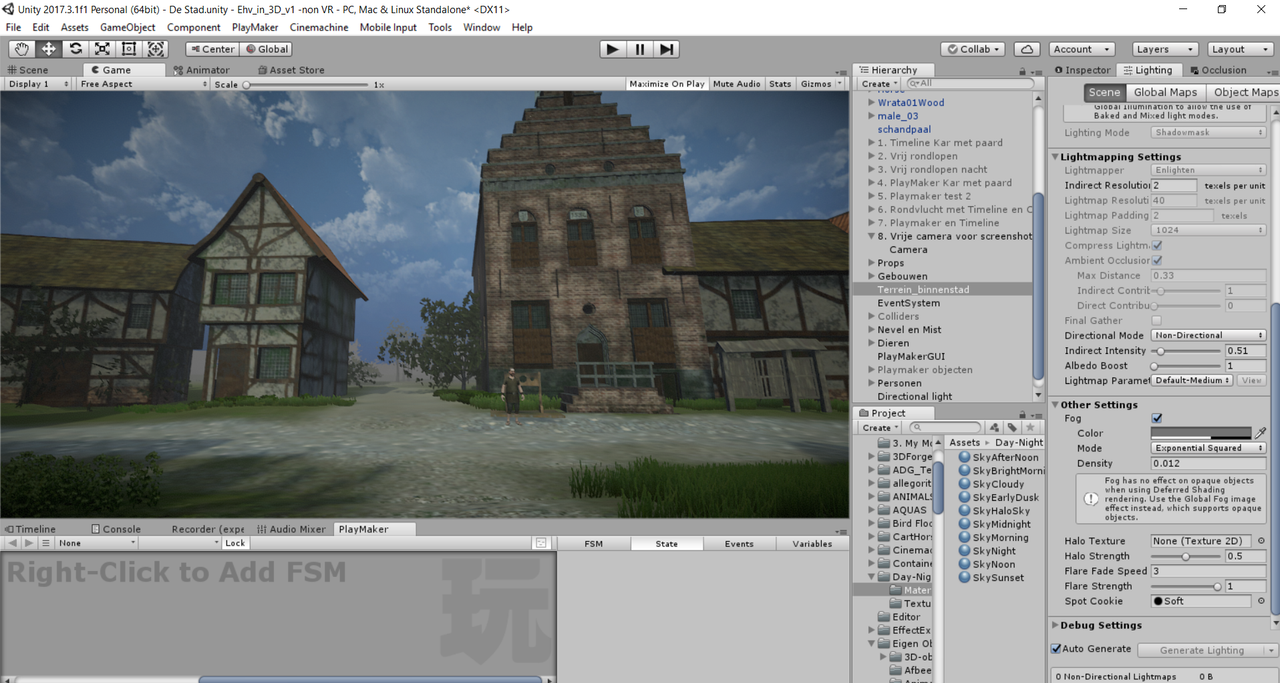The image size is (1280, 683).
Task: Open the Layers dropdown
Action: coord(1165,49)
